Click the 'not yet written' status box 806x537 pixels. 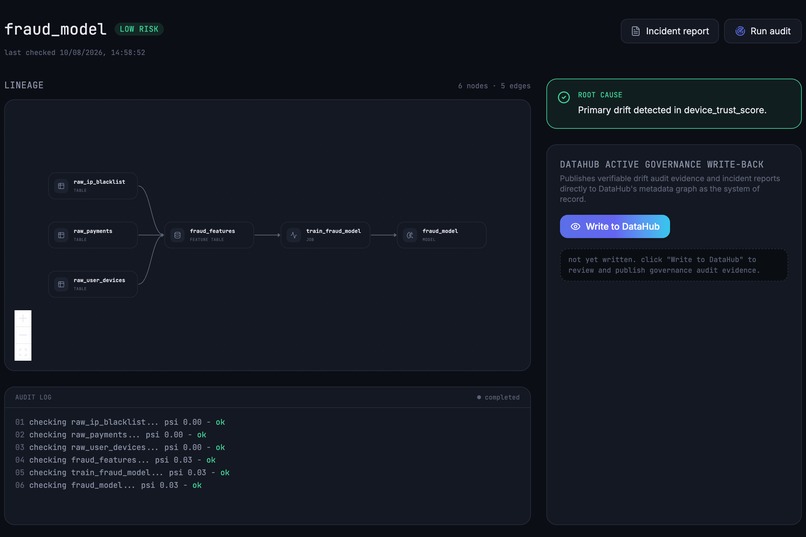pos(673,265)
